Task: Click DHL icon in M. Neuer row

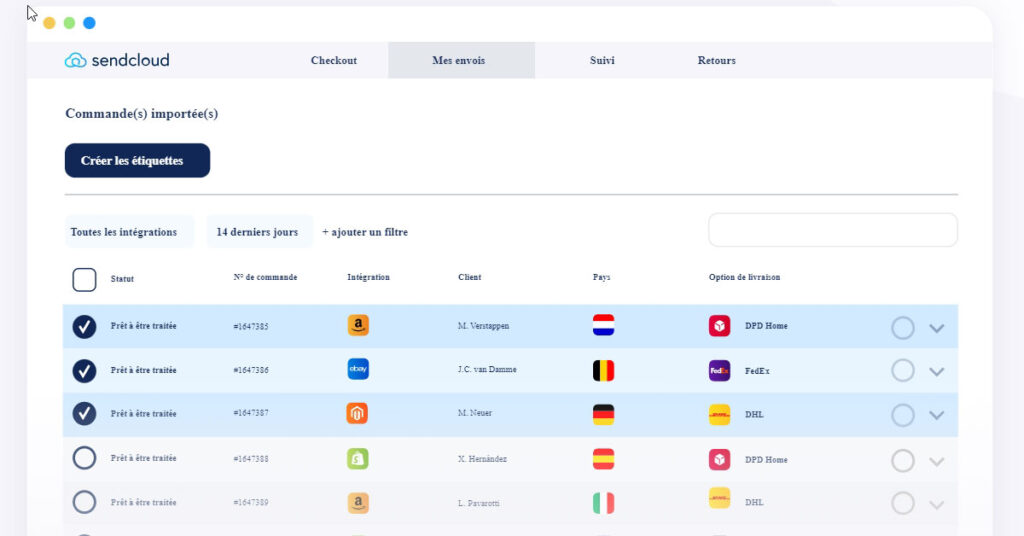Action: pyautogui.click(x=720, y=415)
